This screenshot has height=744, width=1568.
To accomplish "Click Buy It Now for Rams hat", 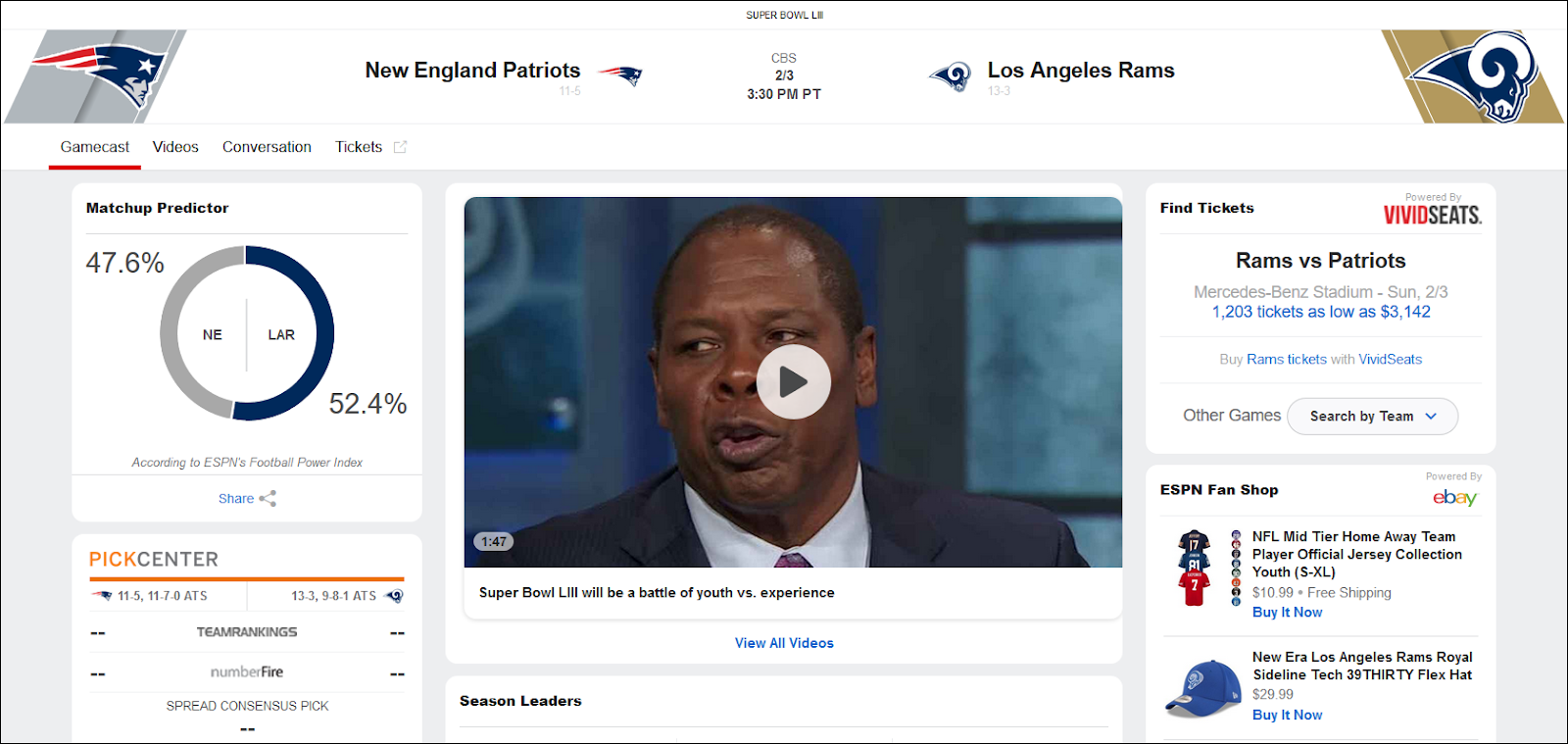I will pyautogui.click(x=1288, y=716).
